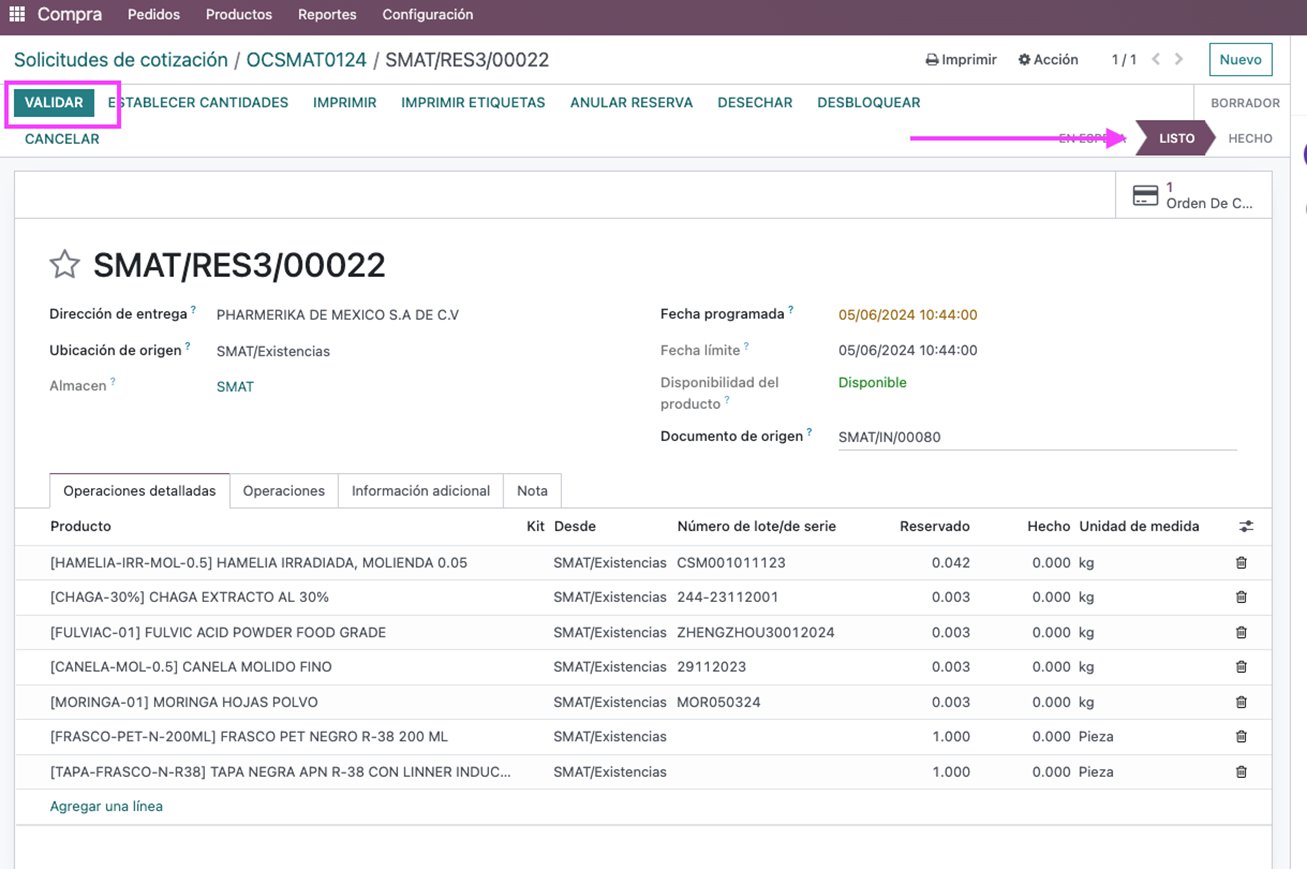Show help for Fecha programada
This screenshot has height=869, width=1307.
coord(790,311)
